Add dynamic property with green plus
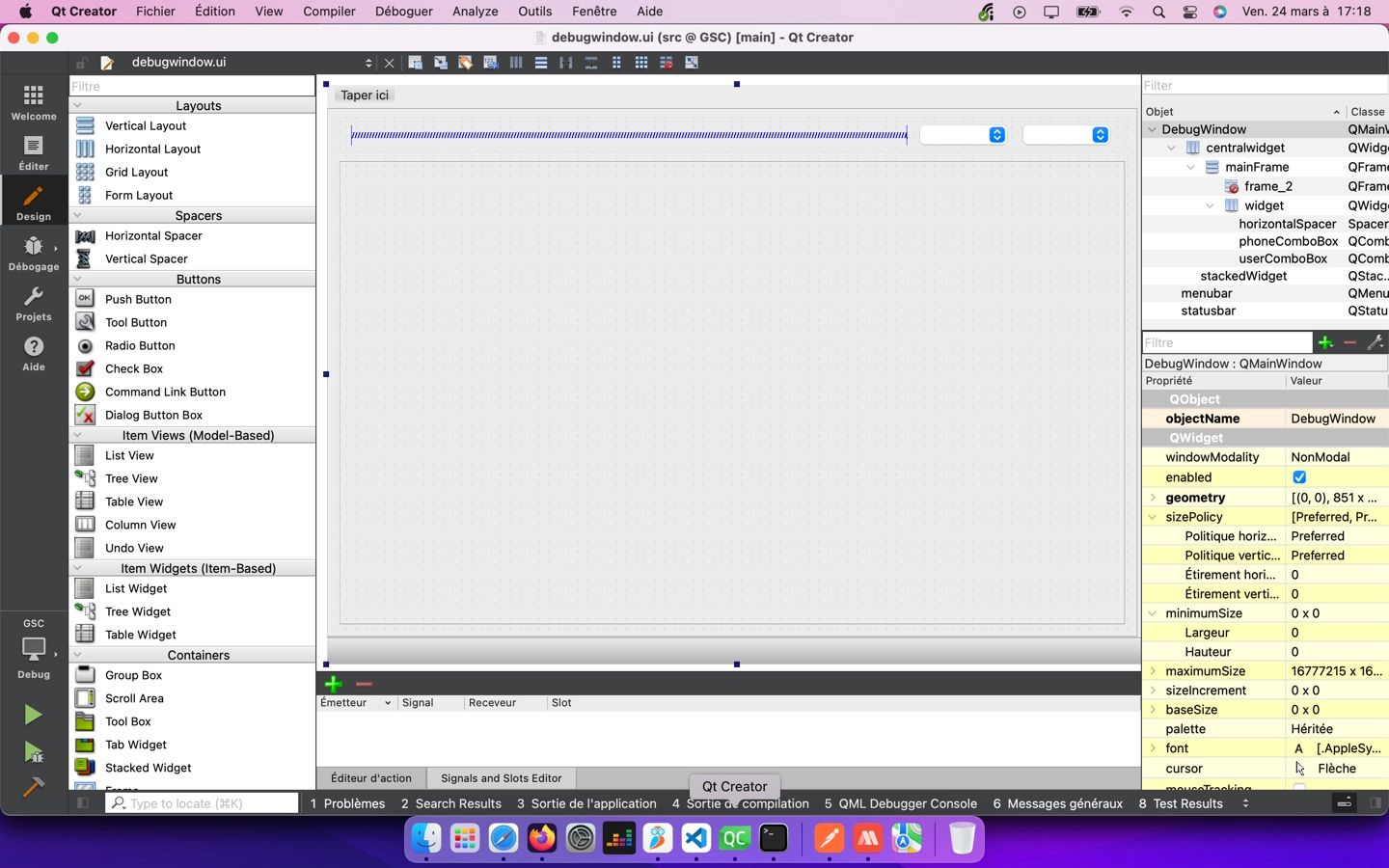The height and width of the screenshot is (868, 1389). [1325, 342]
